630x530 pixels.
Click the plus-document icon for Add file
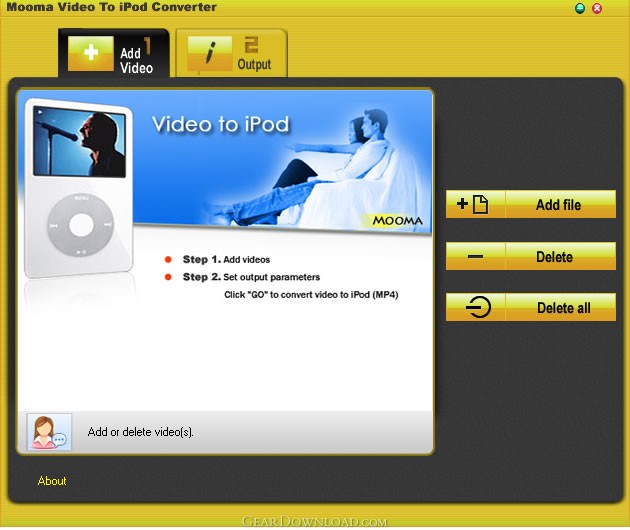(473, 204)
